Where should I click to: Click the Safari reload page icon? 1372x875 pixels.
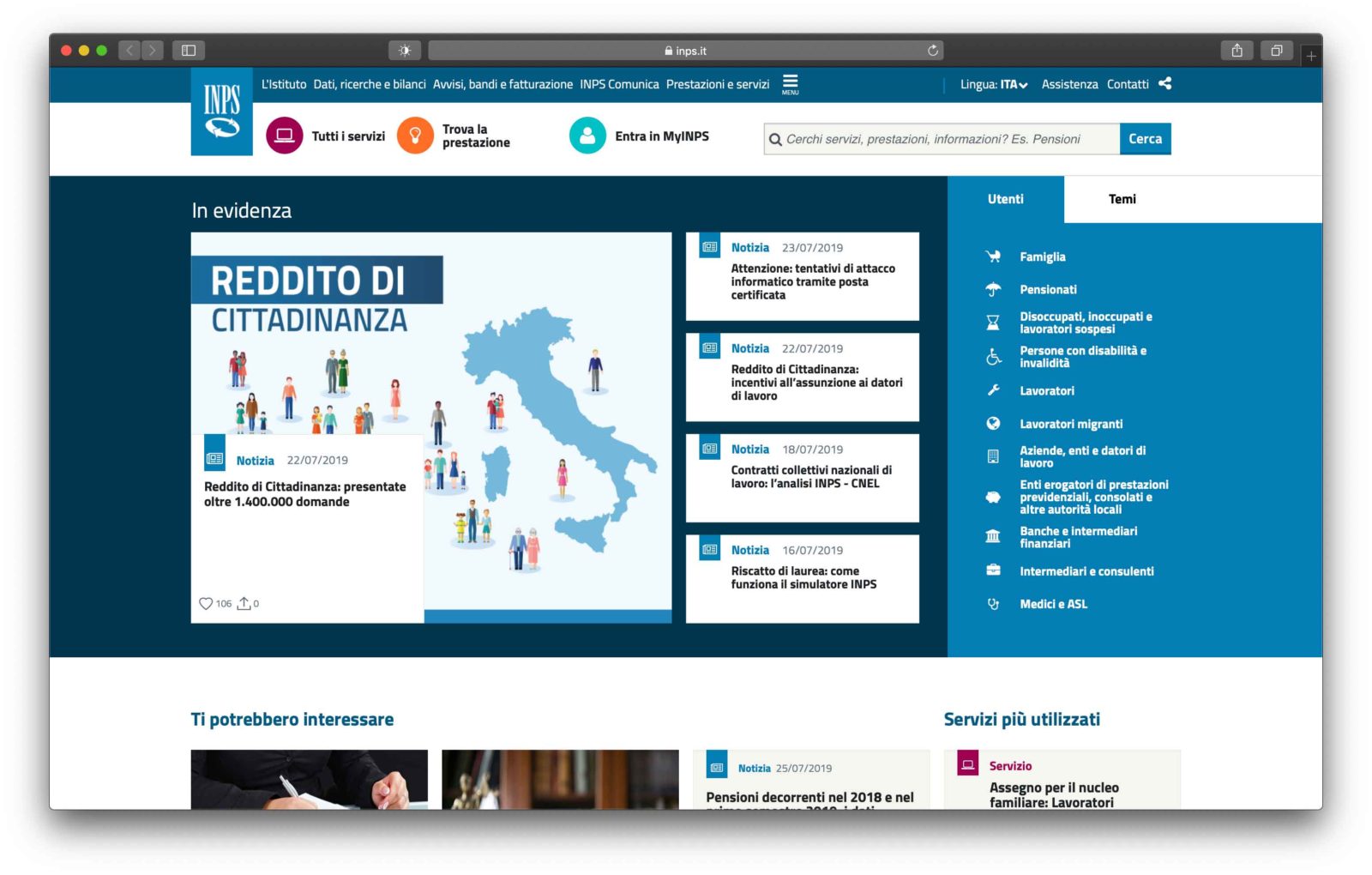coord(933,51)
